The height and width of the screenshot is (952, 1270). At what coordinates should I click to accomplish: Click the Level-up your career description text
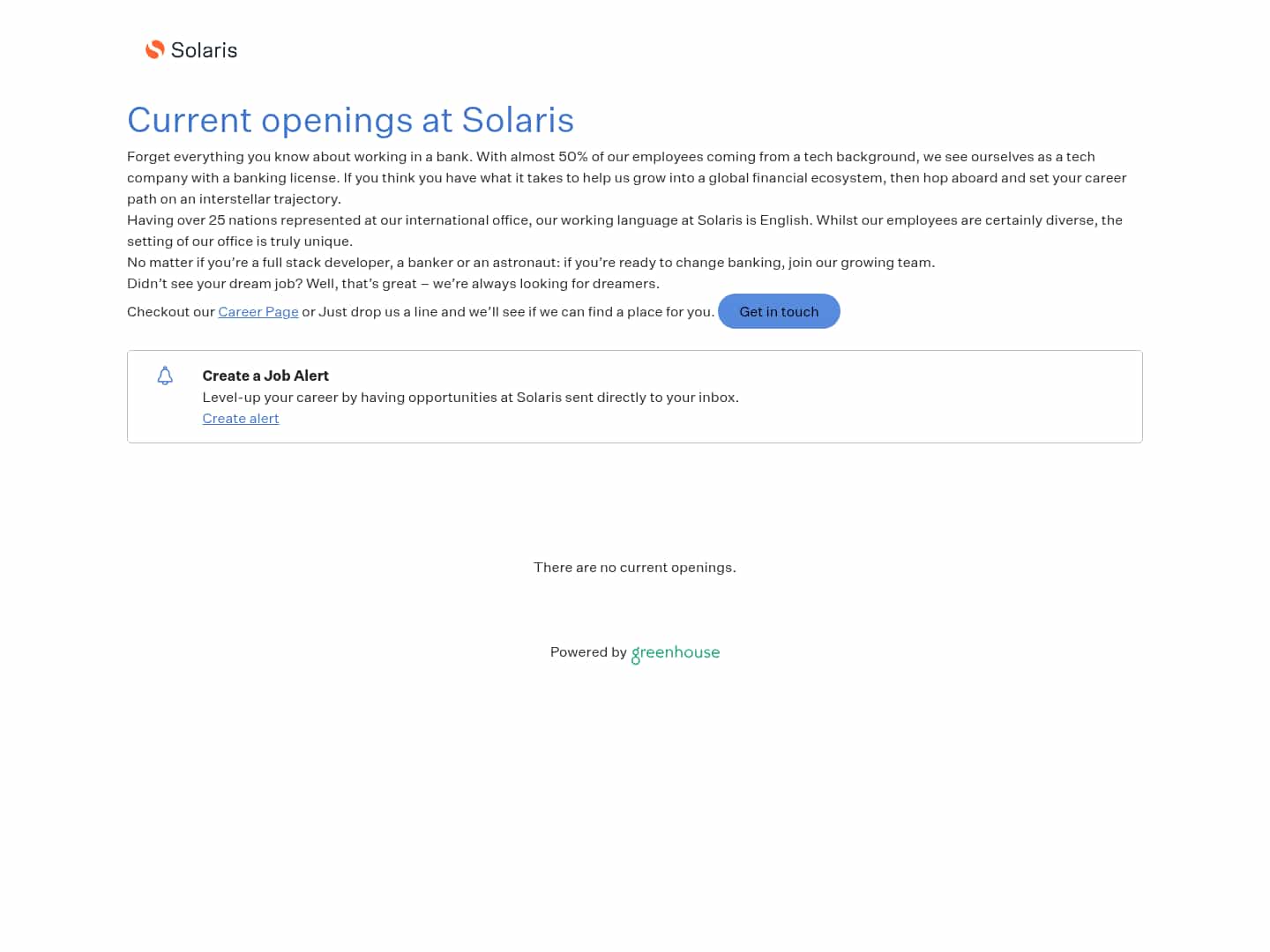(x=470, y=397)
